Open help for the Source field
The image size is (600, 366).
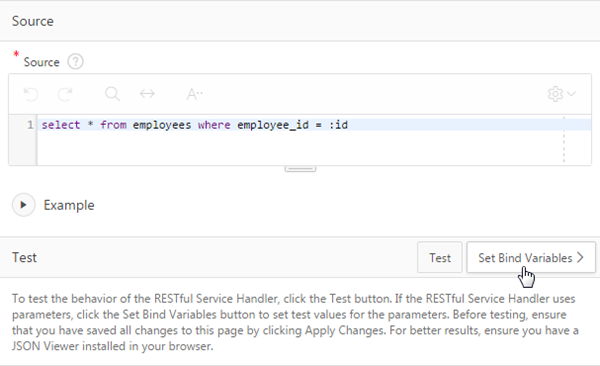(x=75, y=62)
